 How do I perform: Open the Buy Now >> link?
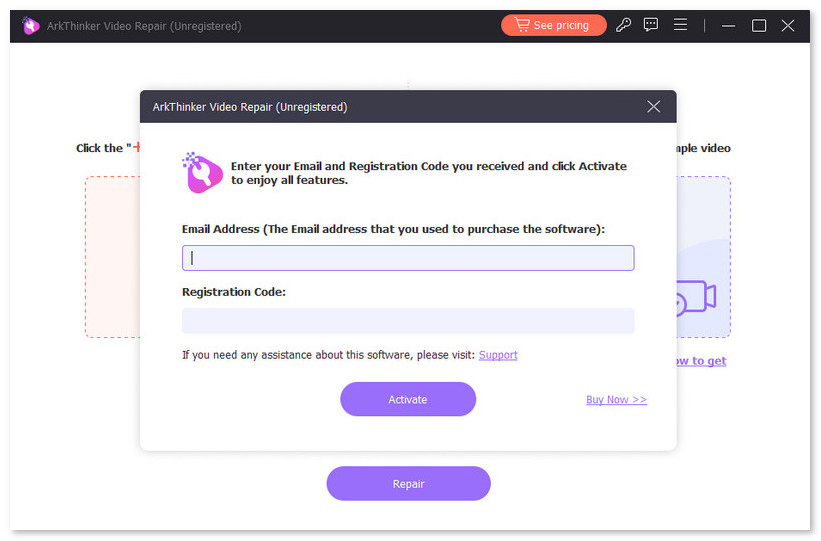[x=616, y=400]
